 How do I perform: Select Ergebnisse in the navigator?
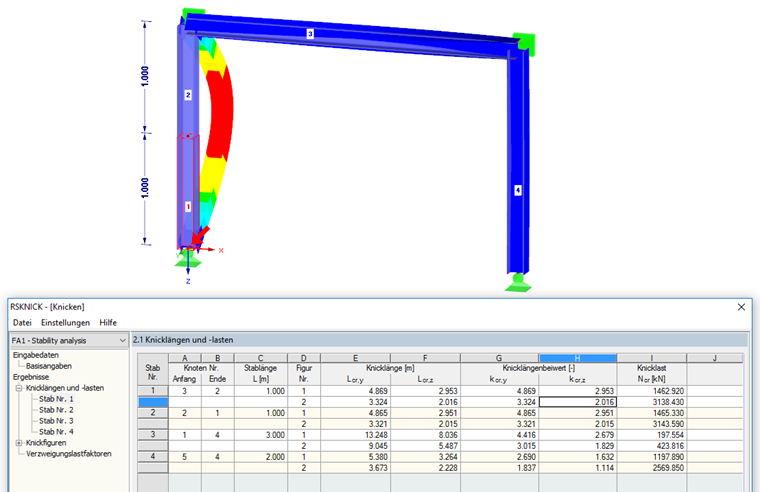31,377
